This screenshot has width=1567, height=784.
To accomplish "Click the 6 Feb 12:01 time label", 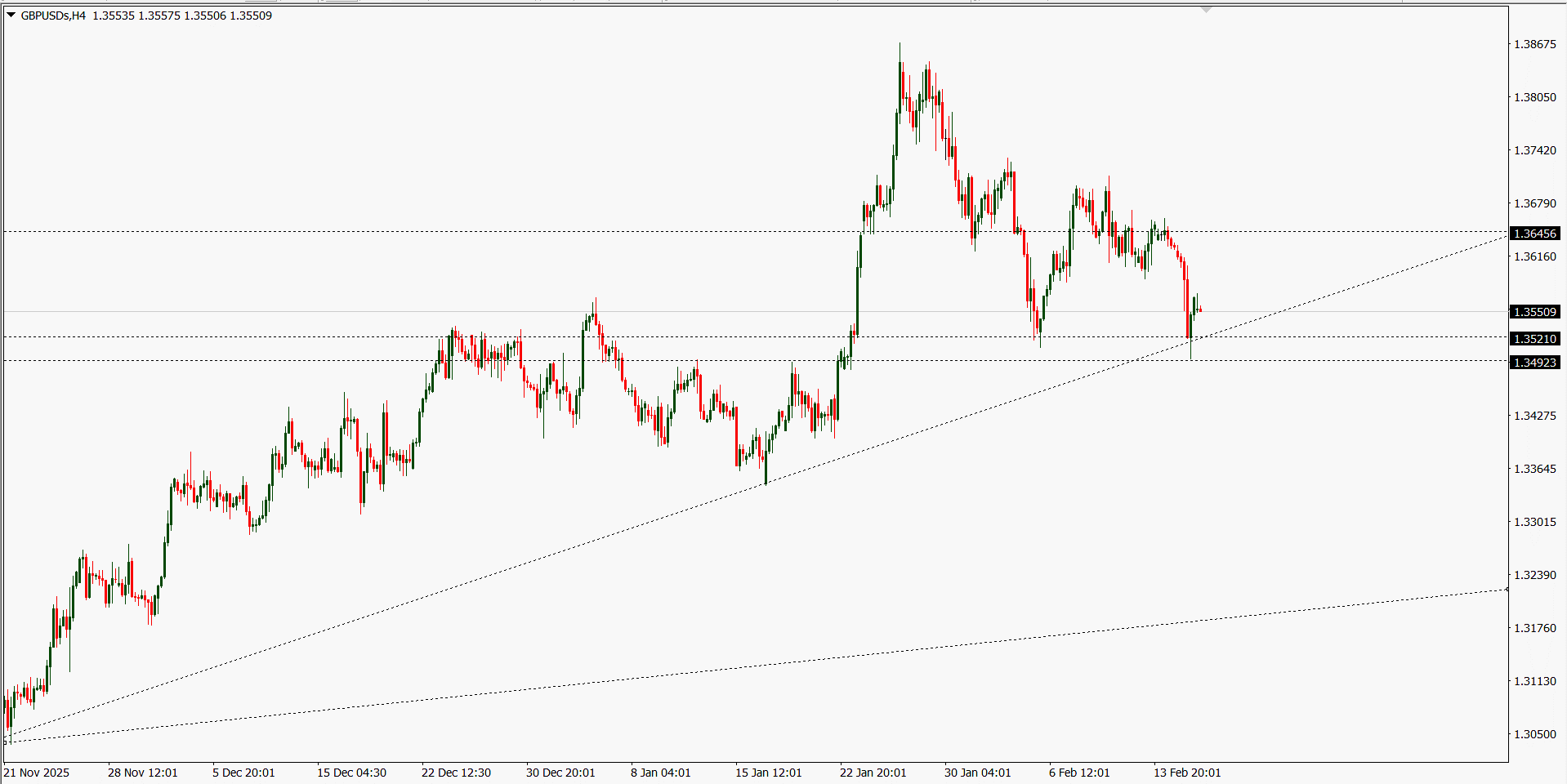I will (1079, 773).
